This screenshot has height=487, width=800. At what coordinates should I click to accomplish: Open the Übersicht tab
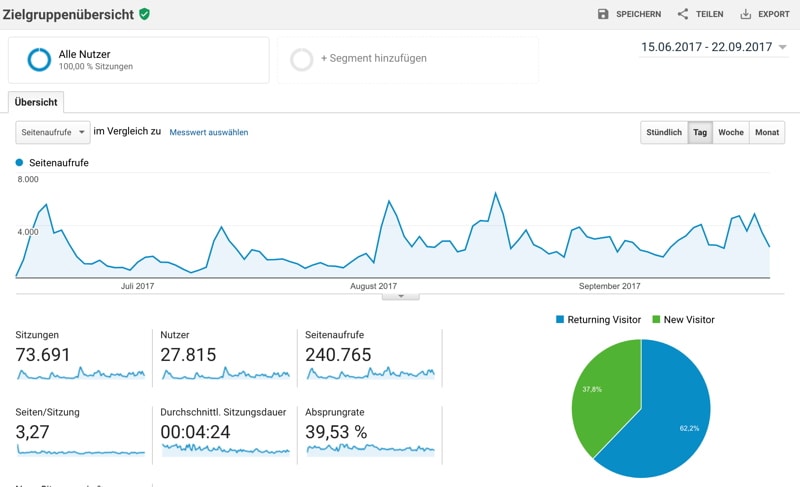(36, 102)
